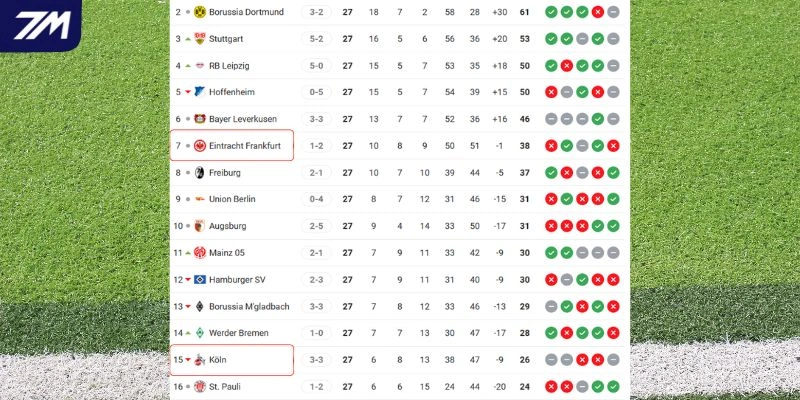Click Hoffenheim's 0-5 score button
800x400 pixels.
point(317,92)
